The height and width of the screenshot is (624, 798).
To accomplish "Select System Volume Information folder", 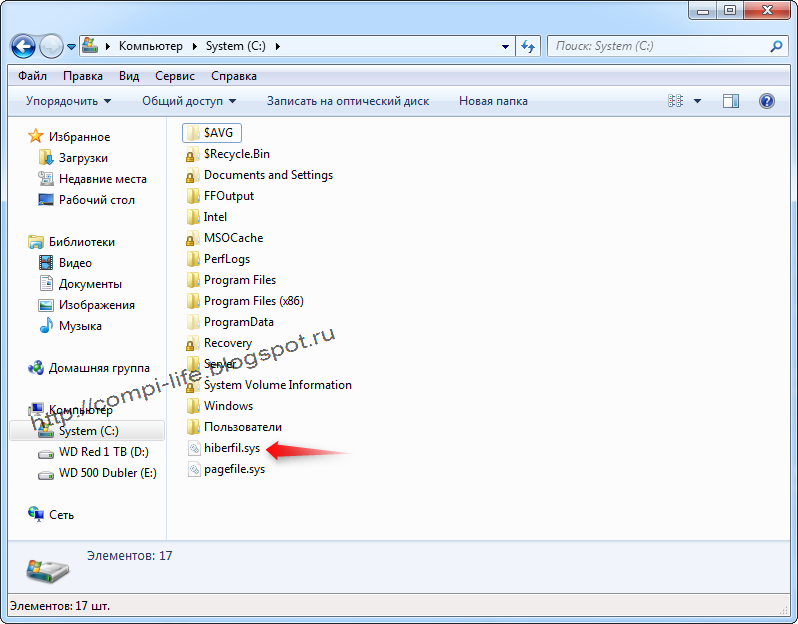I will 277,385.
